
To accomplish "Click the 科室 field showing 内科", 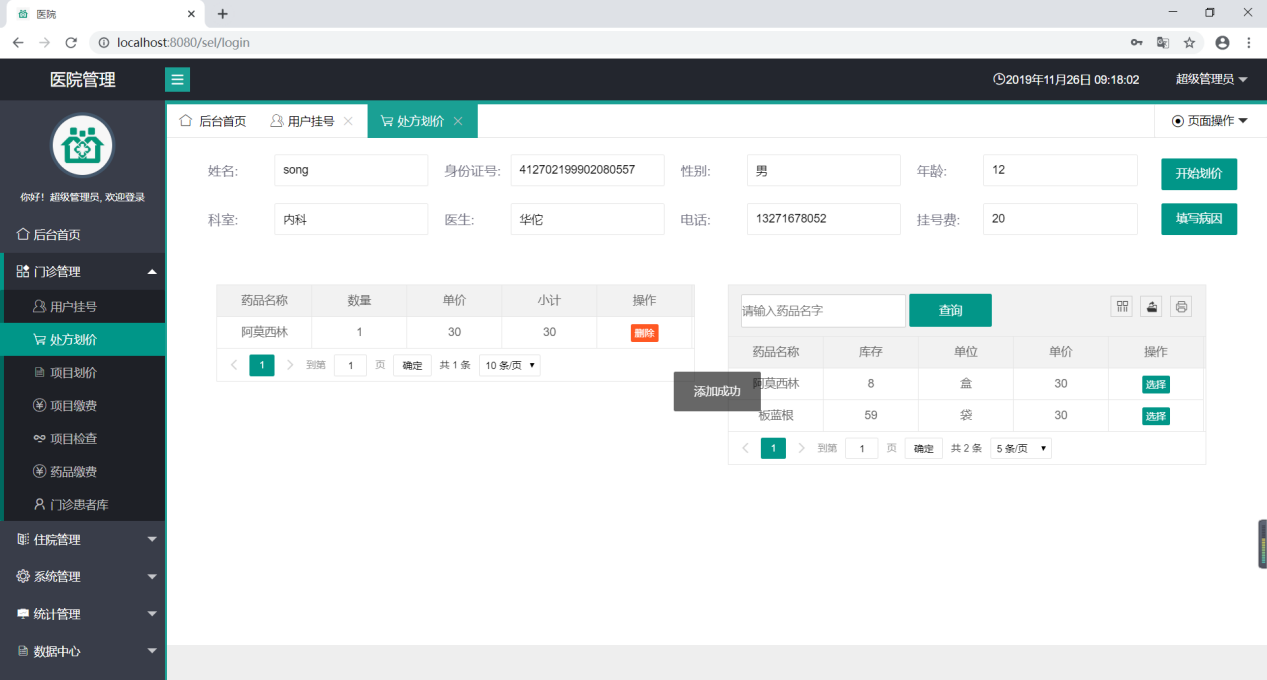I will [x=351, y=219].
